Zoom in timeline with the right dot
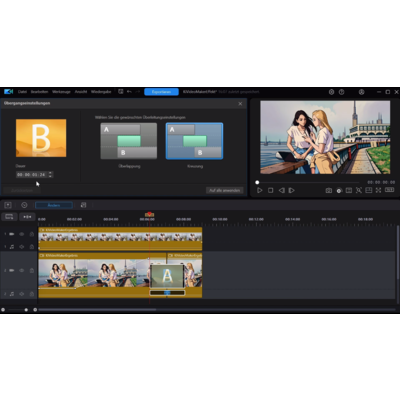Viewport: 400px width, 400px height. tap(35, 310)
